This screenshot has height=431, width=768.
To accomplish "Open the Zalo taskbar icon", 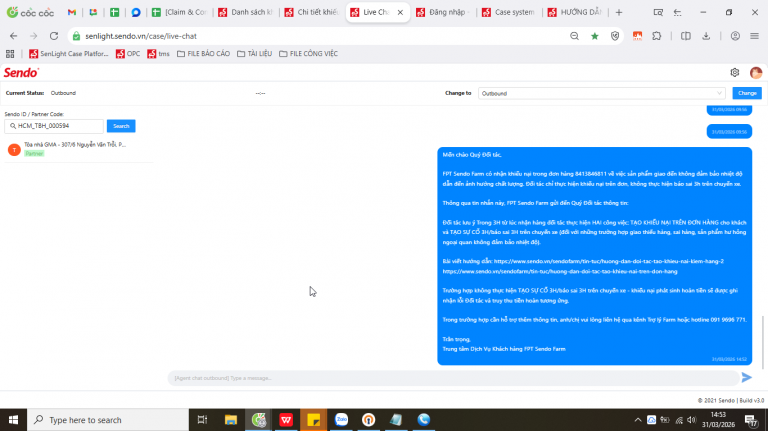I will point(341,420).
